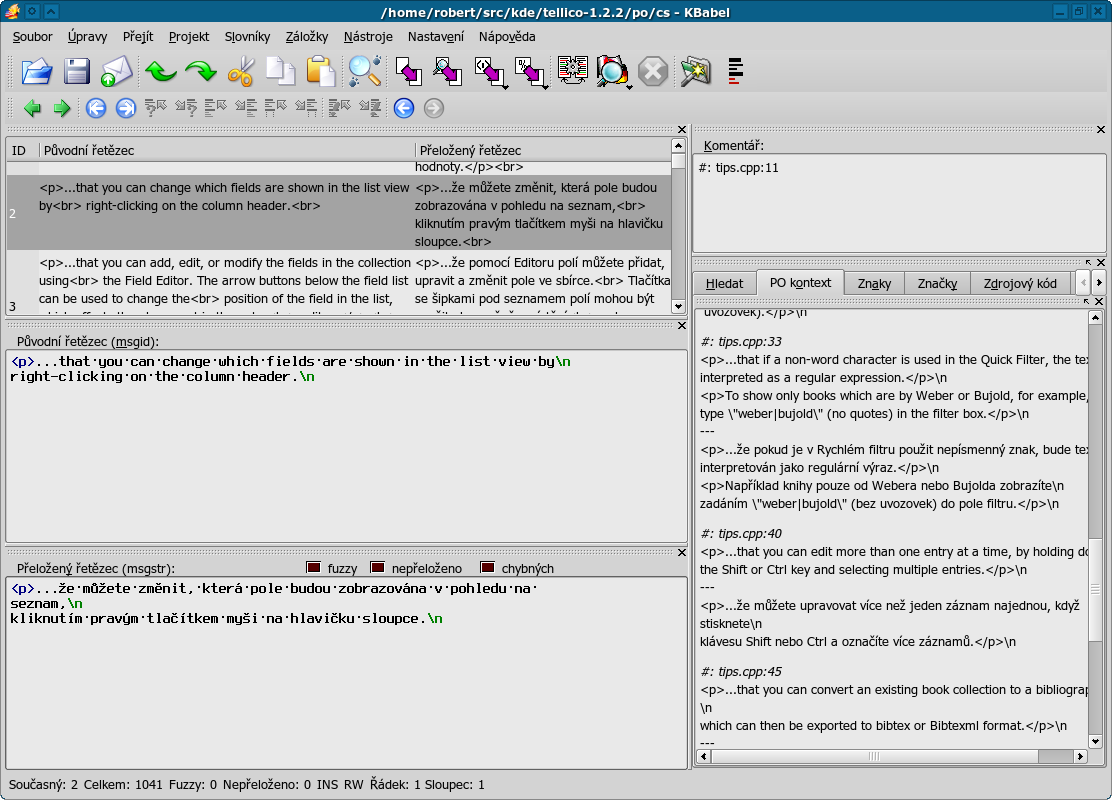Go to next entry with green right arrow
This screenshot has height=800, width=1112.
pyautogui.click(x=62, y=108)
